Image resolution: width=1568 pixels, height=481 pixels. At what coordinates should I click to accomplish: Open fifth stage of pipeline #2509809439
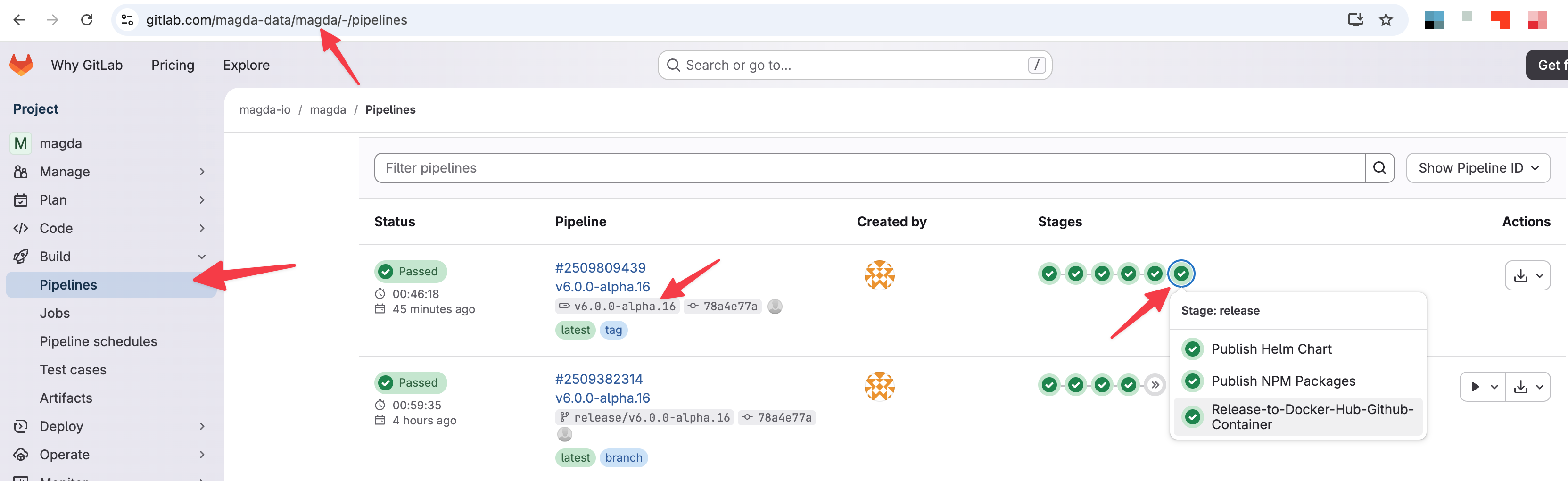click(x=1155, y=274)
